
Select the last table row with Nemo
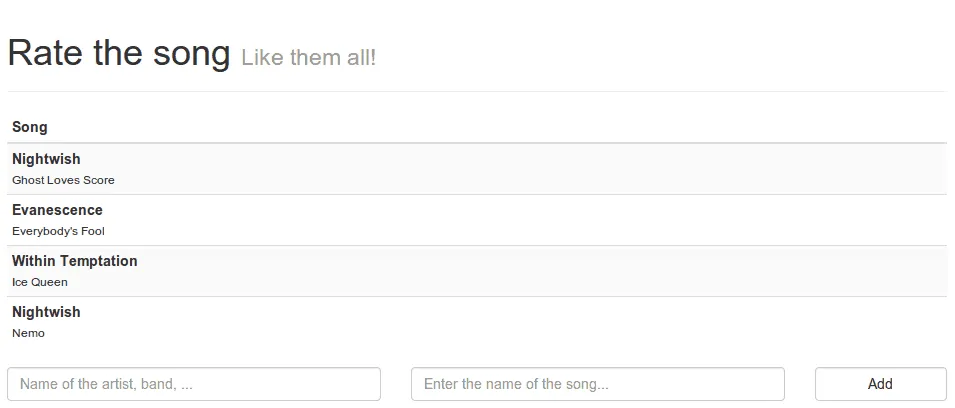pos(500,322)
